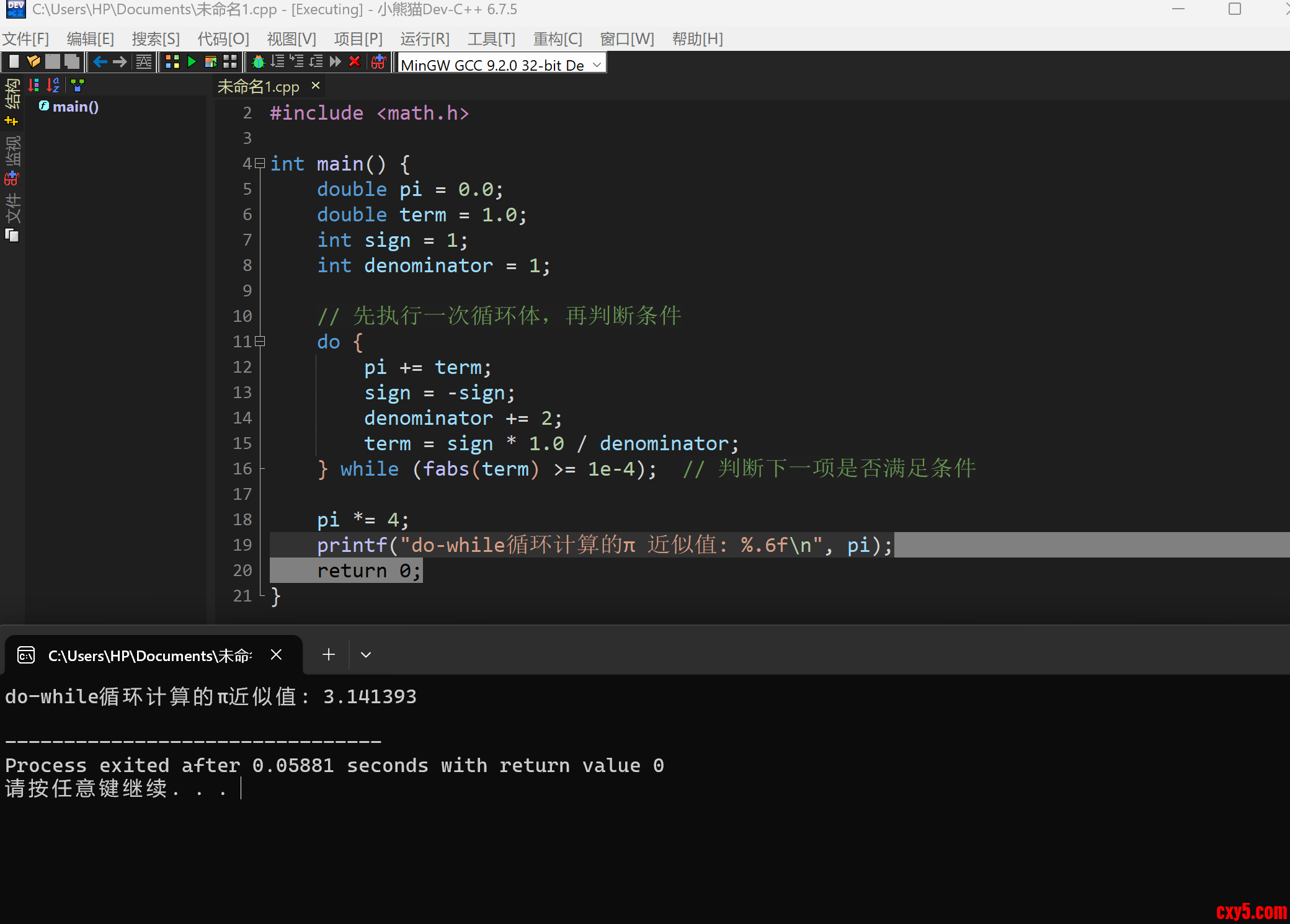This screenshot has height=924, width=1290.
Task: Toggle show inheritance tree icon in structure panel
Action: [x=77, y=86]
